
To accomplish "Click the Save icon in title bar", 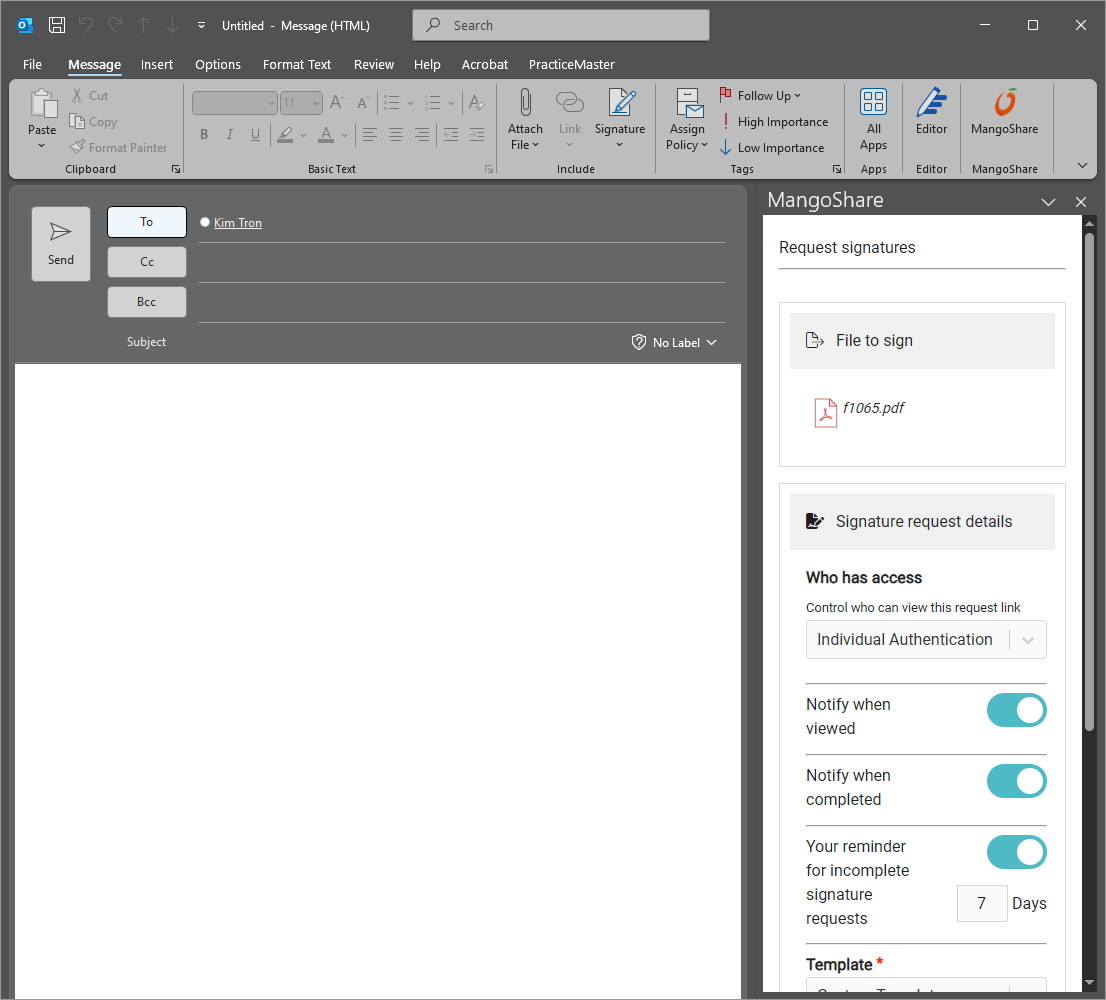I will click(57, 25).
